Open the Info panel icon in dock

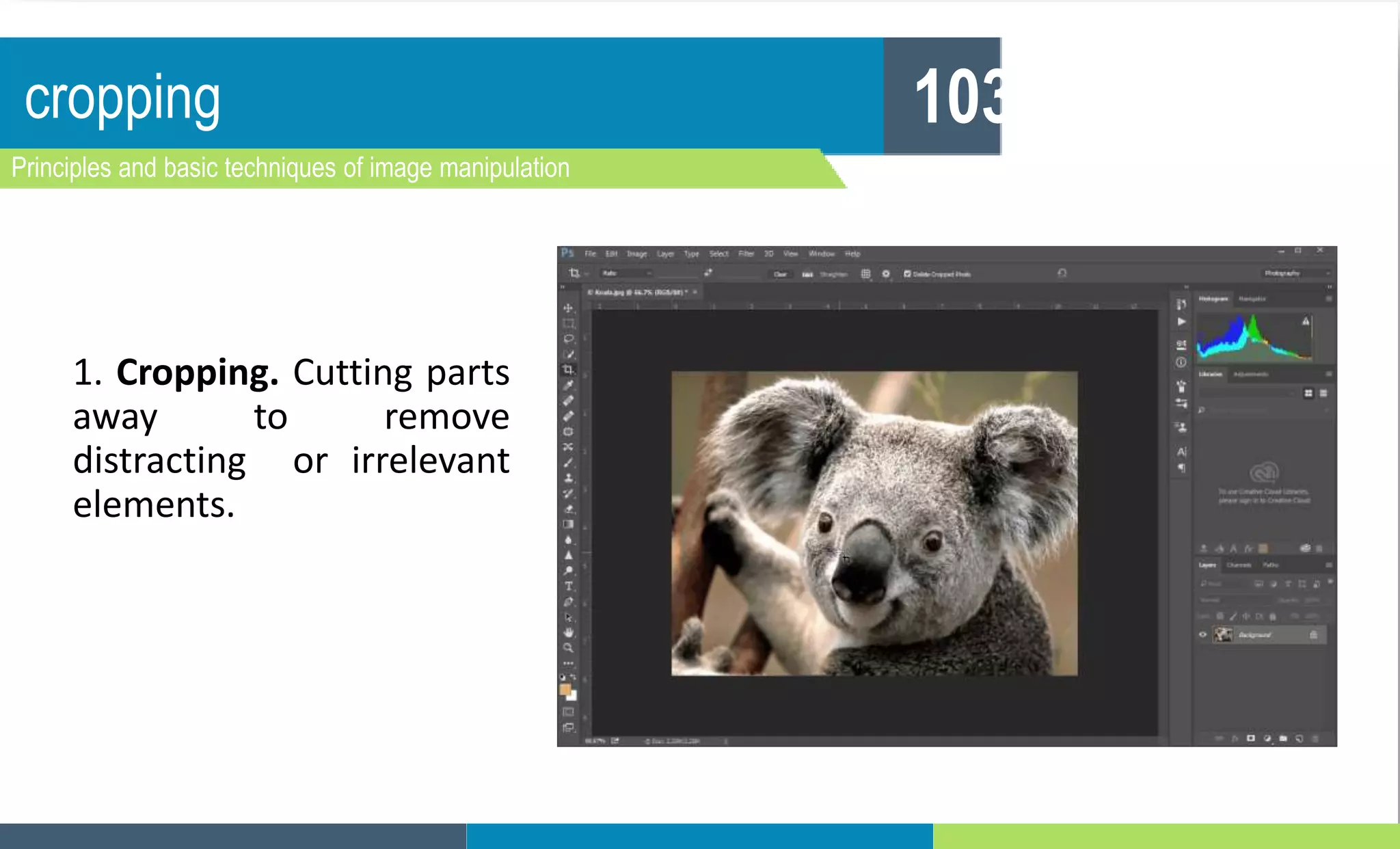[1181, 362]
